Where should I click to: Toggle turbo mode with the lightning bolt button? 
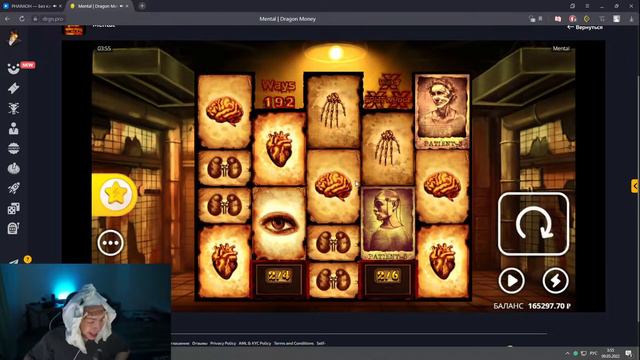[x=555, y=280]
